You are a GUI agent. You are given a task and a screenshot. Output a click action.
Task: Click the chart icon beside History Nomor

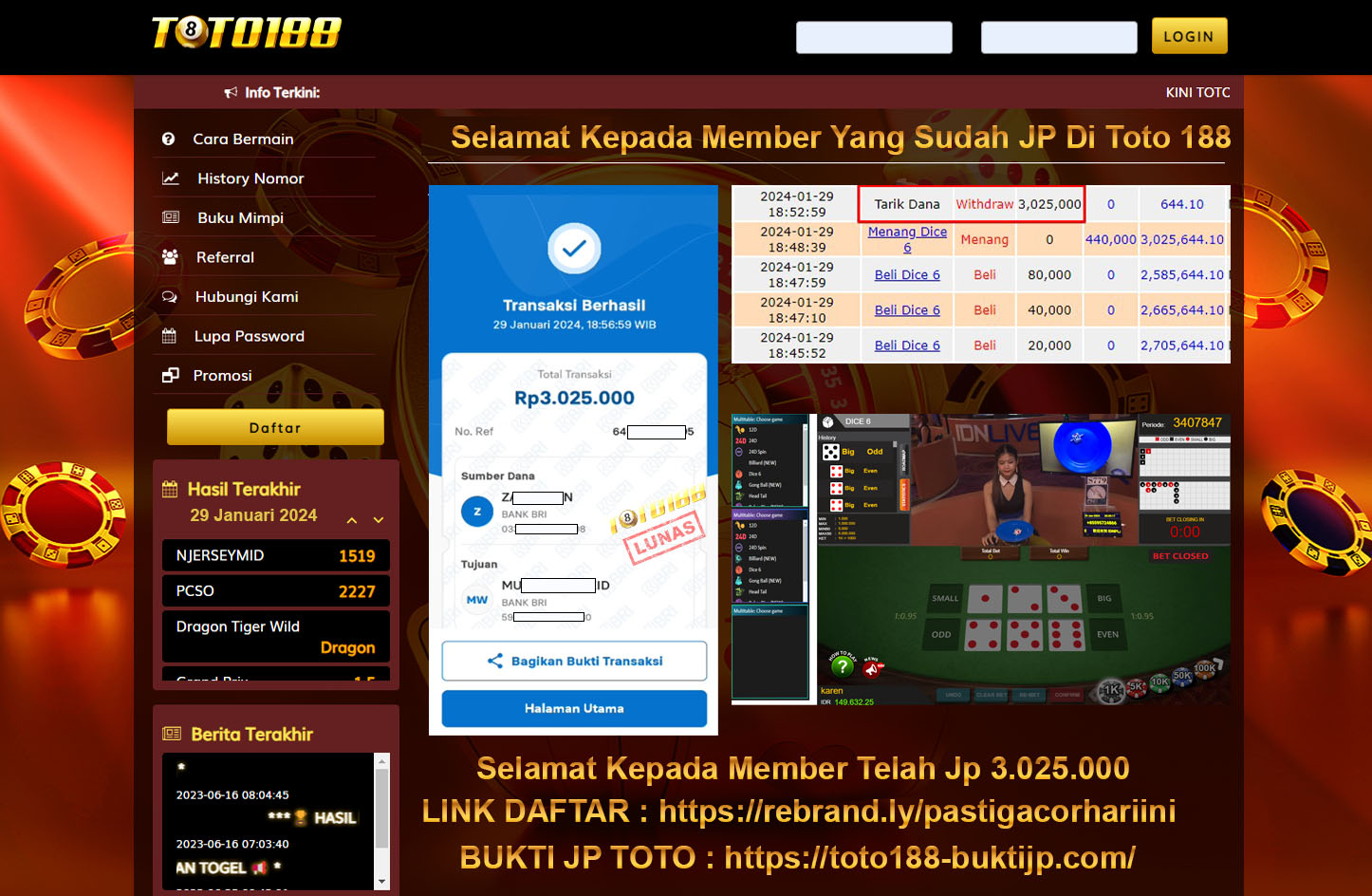171,178
